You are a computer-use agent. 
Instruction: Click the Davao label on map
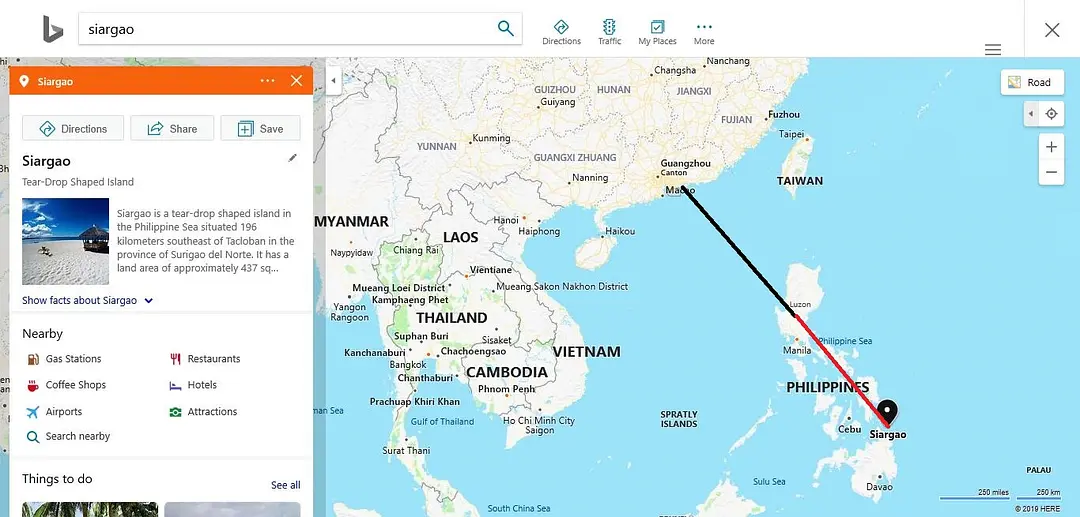(879, 487)
